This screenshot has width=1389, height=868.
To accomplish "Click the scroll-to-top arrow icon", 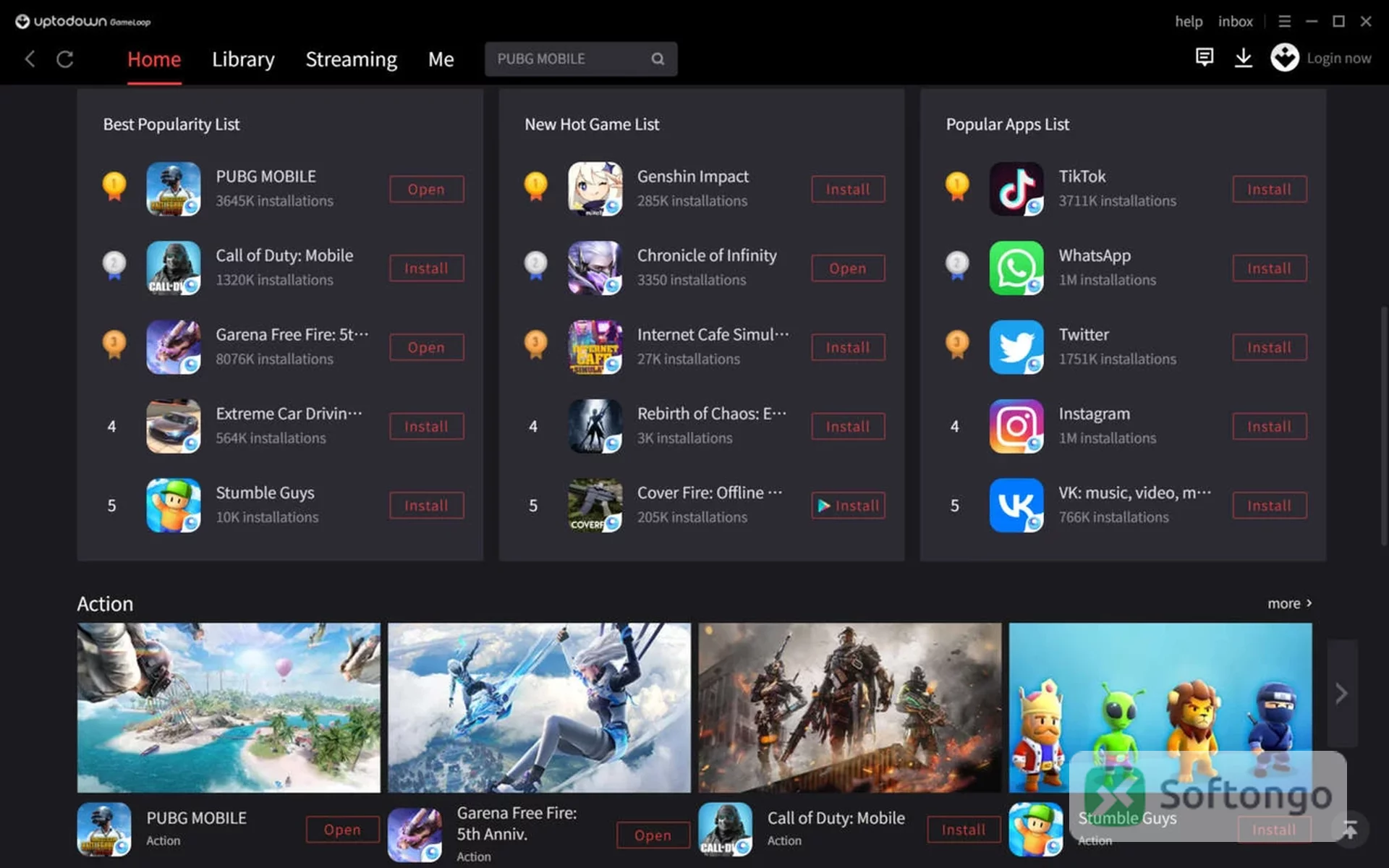I will (1350, 829).
